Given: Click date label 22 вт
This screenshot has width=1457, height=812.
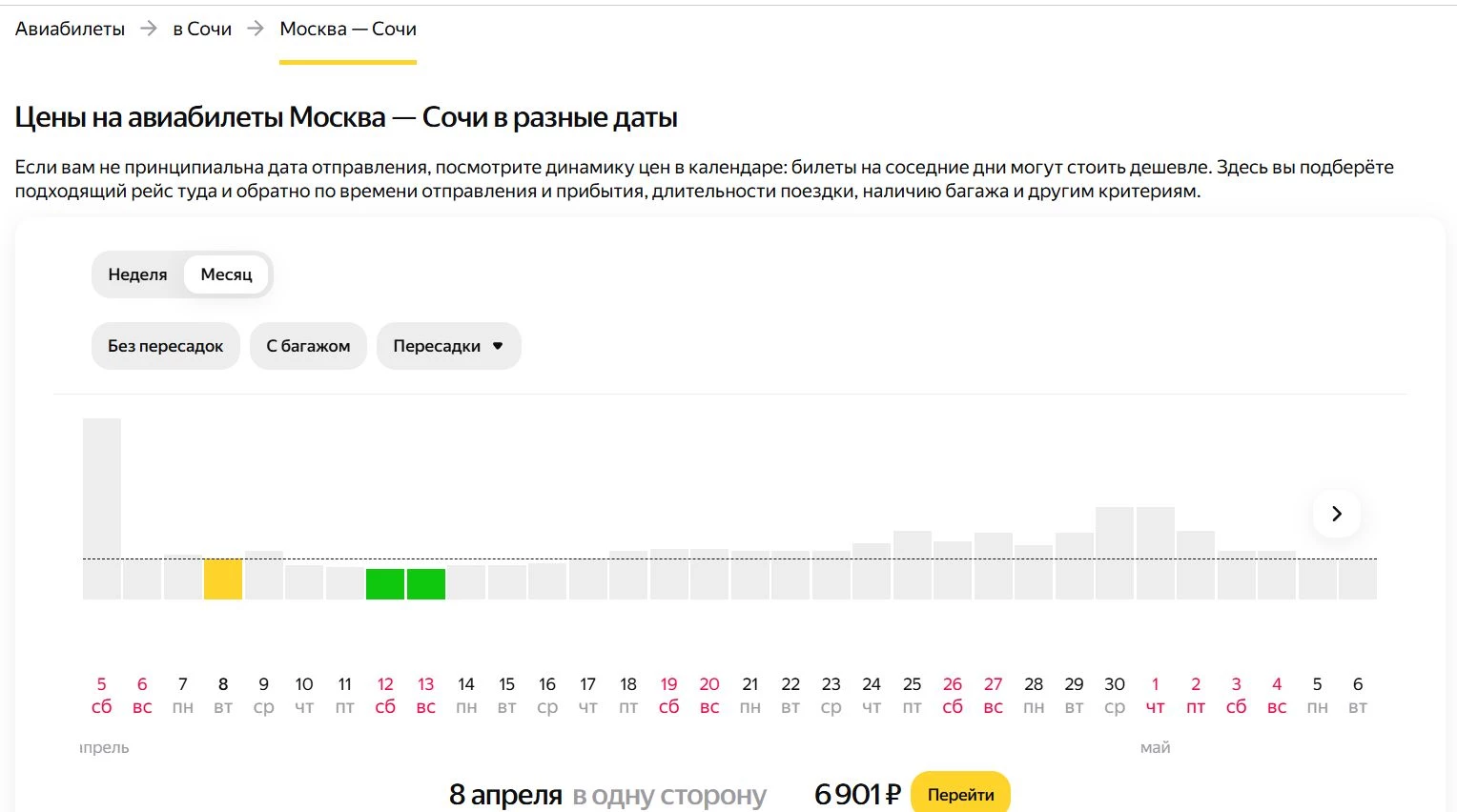Looking at the screenshot, I should click(790, 696).
